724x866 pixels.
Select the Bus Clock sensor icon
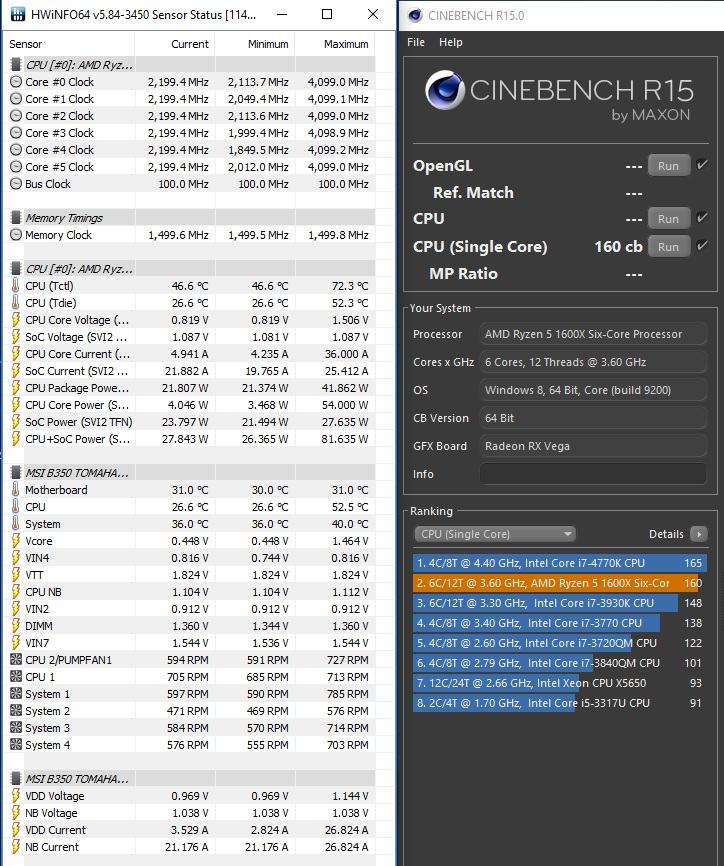(16, 184)
